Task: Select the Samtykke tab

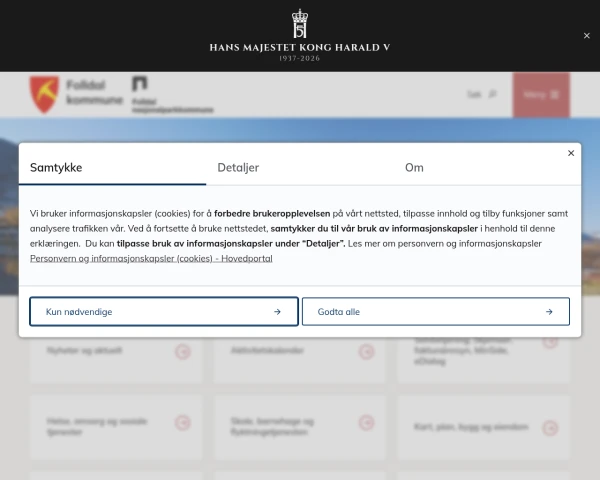Action: point(112,168)
